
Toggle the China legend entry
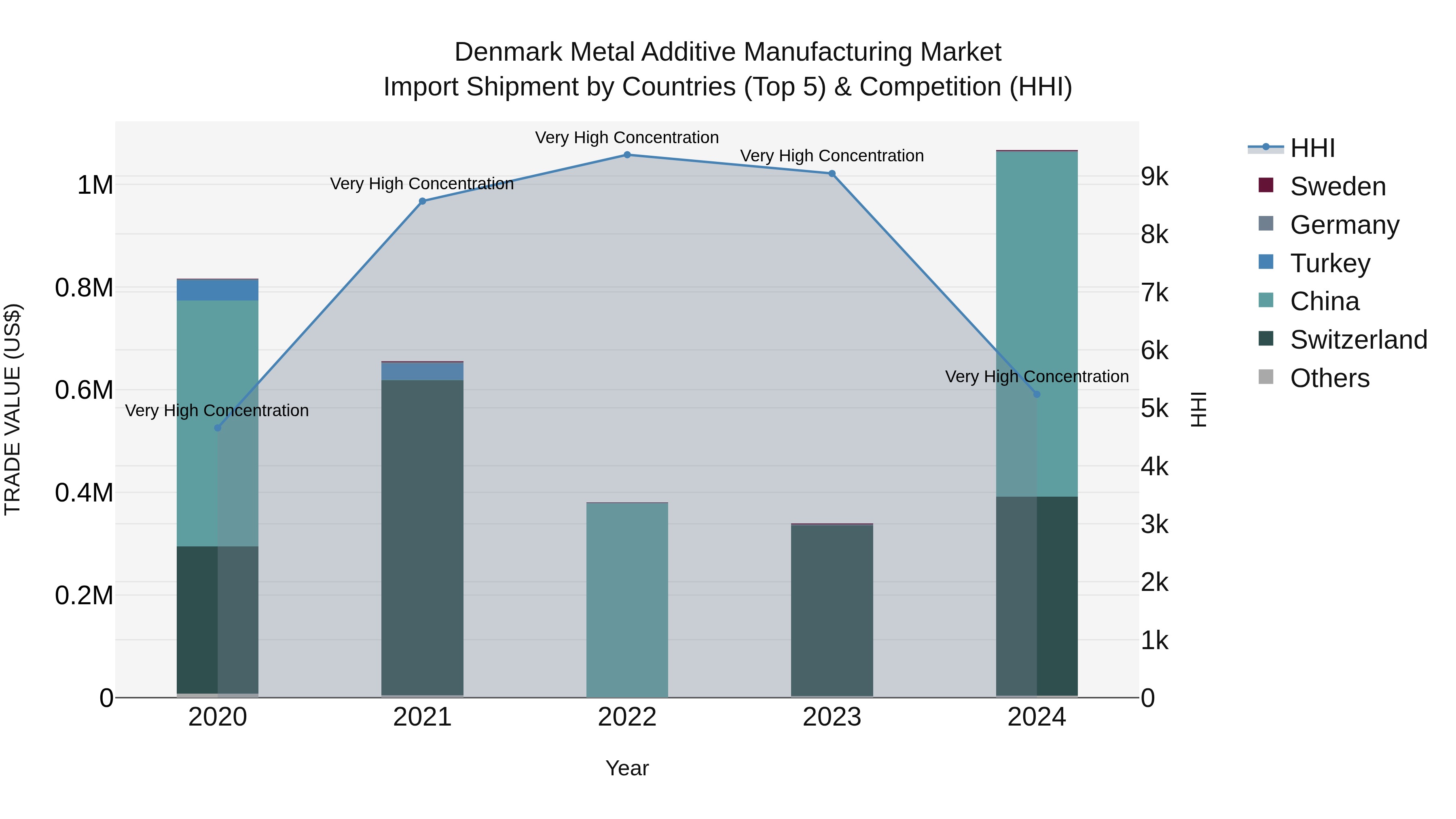pyautogui.click(x=1308, y=301)
